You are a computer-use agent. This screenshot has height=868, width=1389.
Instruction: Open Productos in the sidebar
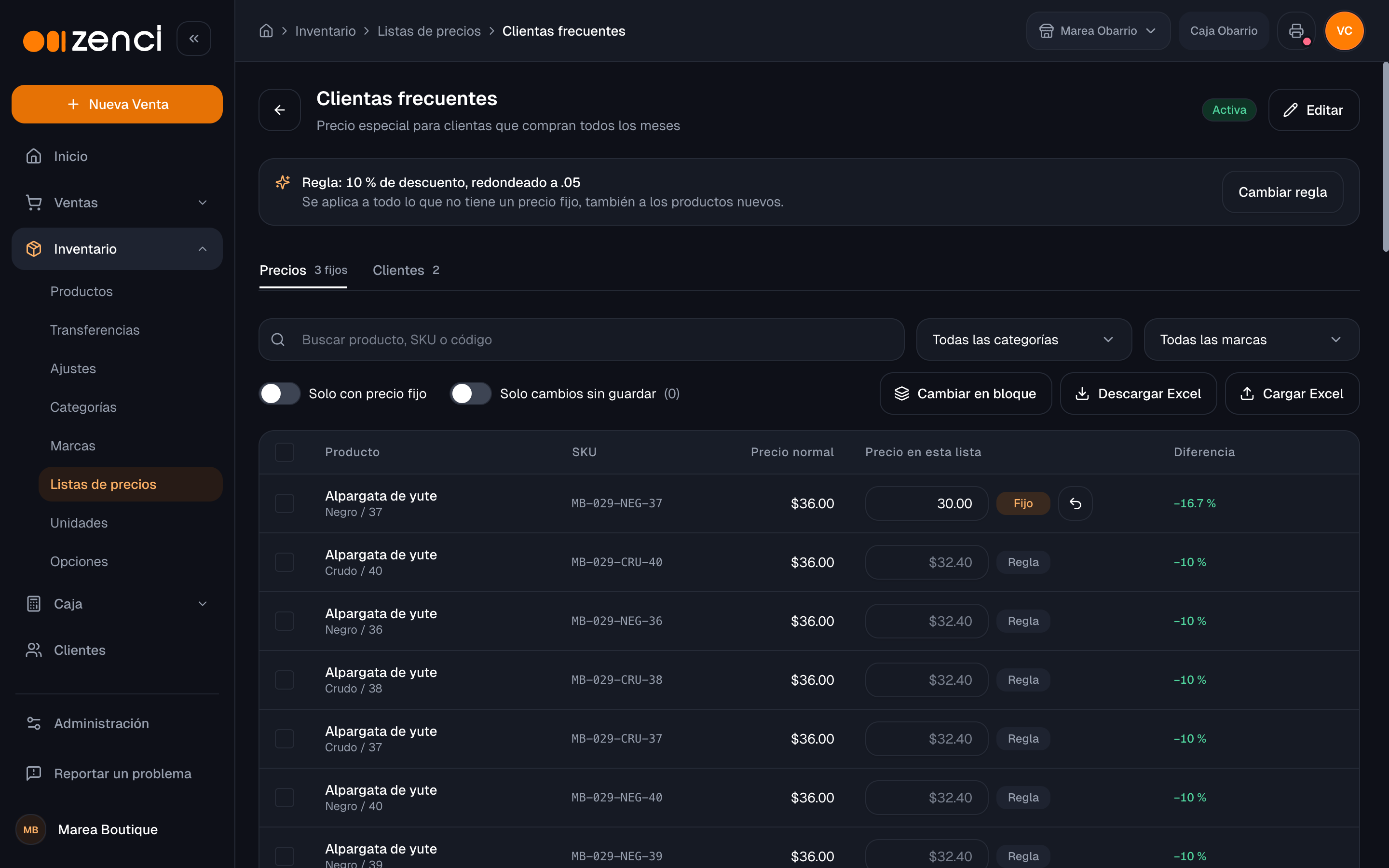[81, 292]
